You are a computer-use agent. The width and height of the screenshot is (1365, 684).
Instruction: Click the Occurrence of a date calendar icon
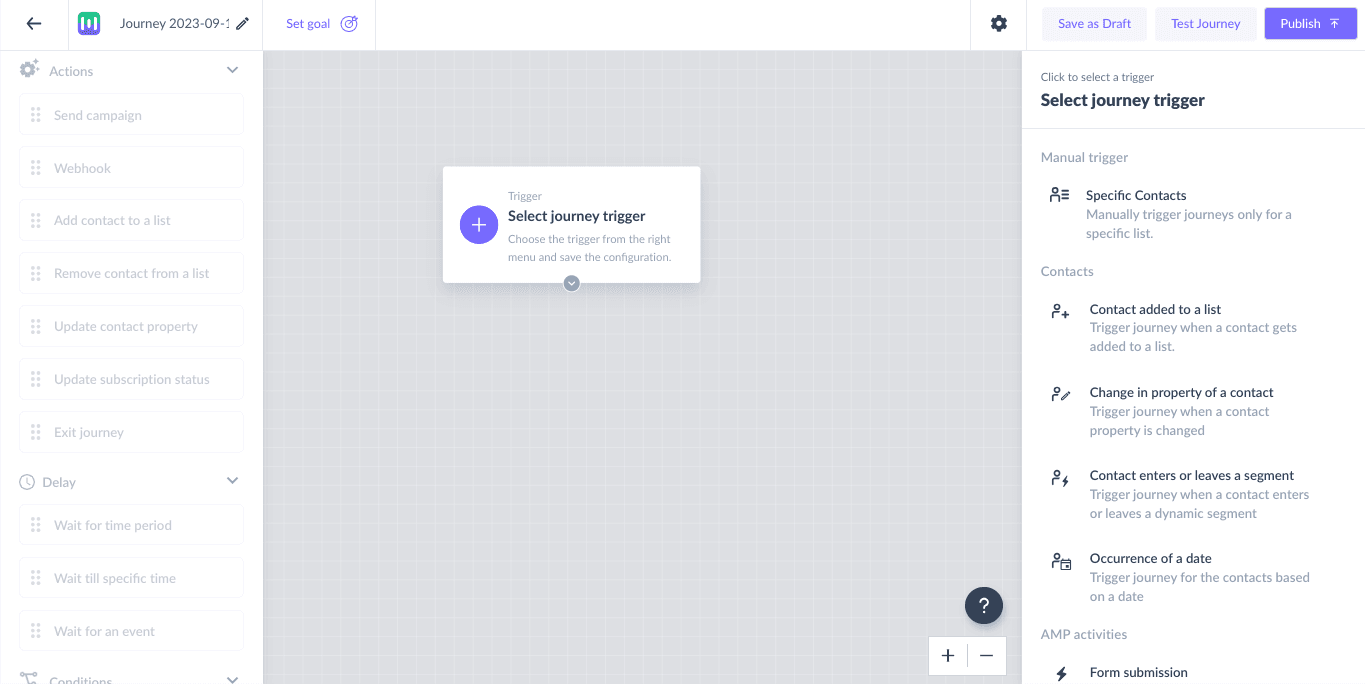click(x=1060, y=561)
